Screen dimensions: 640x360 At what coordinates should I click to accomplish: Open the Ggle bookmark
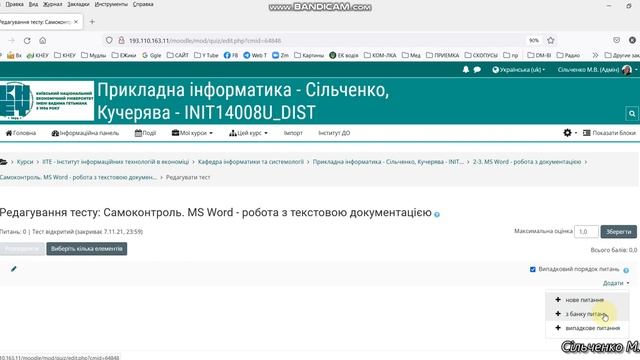[151, 55]
